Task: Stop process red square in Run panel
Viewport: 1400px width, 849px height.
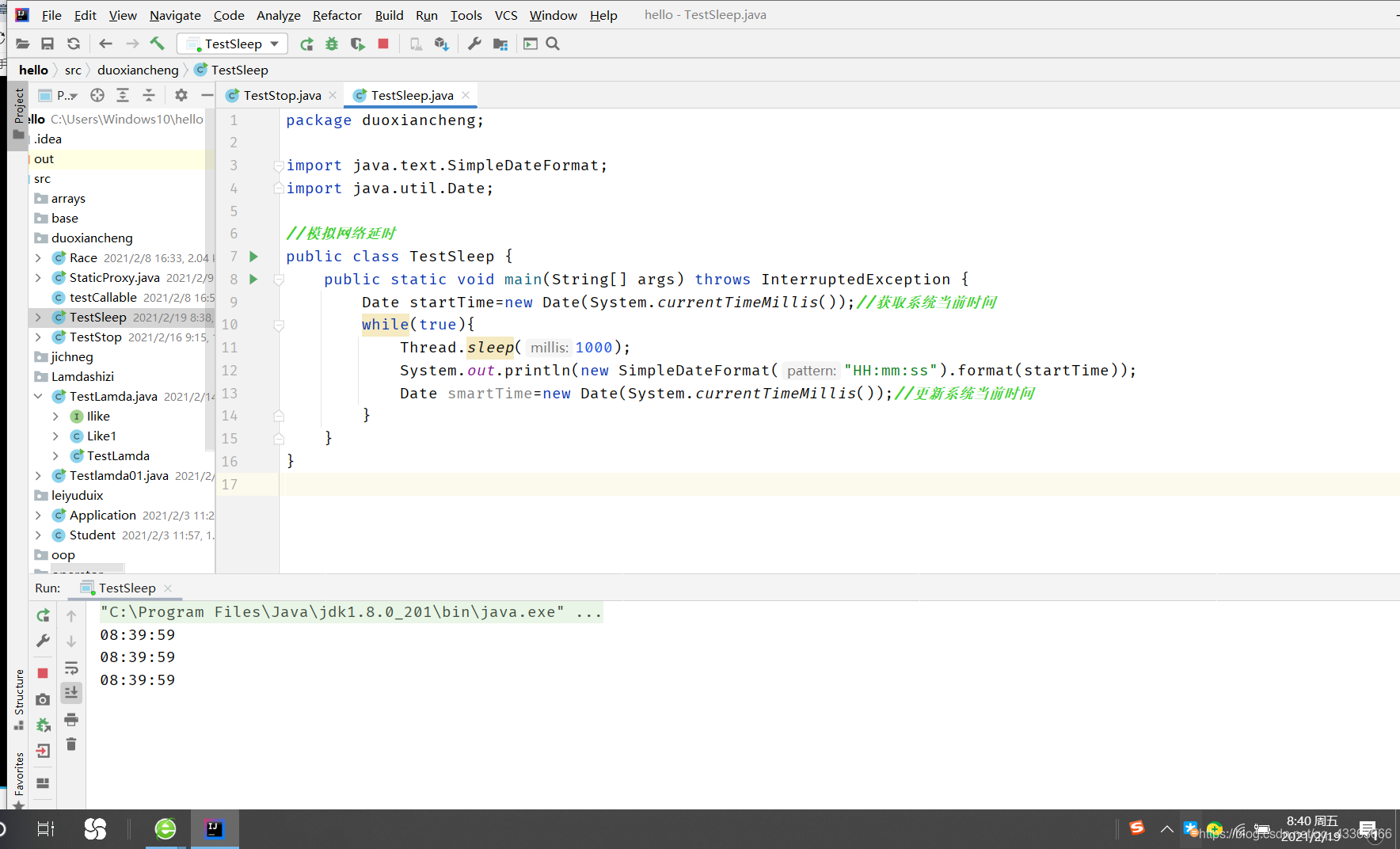Action: (43, 673)
